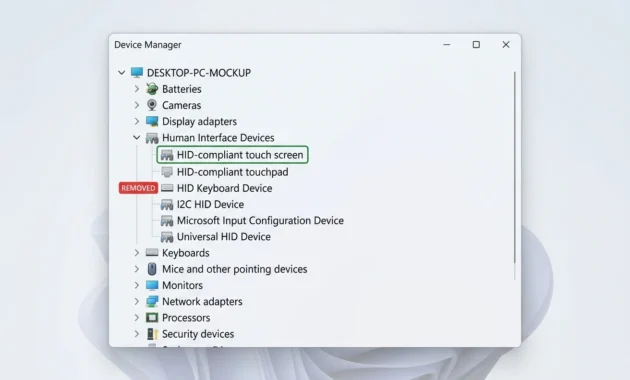Screen dimensions: 630x380
Task: Select the Display adapters label
Action: pyautogui.click(x=199, y=122)
